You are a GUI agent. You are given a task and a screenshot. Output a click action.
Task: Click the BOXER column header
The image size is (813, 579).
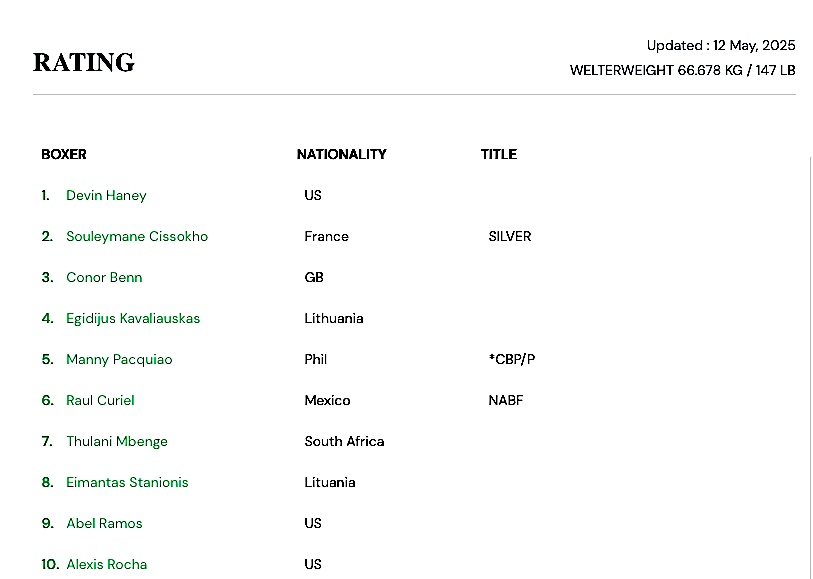[64, 154]
